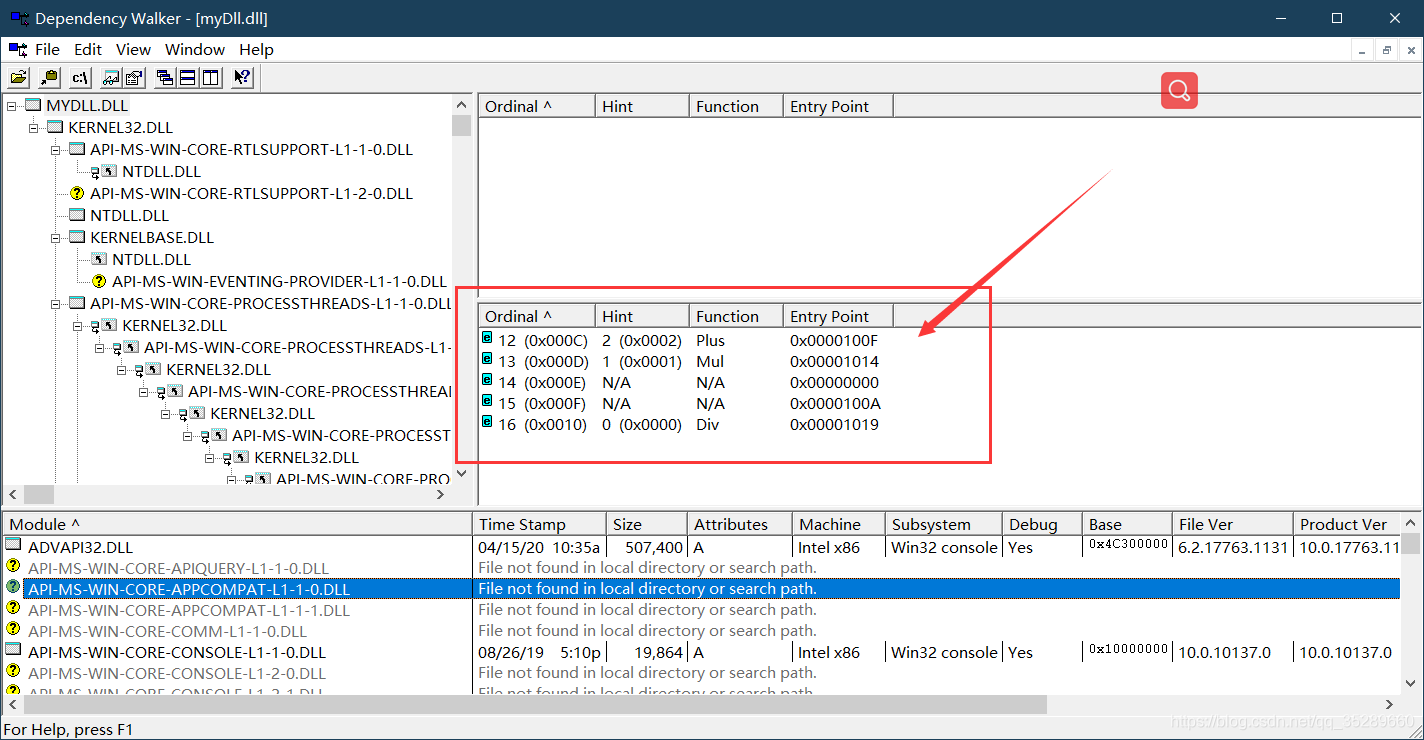The height and width of the screenshot is (740, 1424).
Task: Click the tree pane vertical scrollbar up arrow
Action: [x=461, y=105]
